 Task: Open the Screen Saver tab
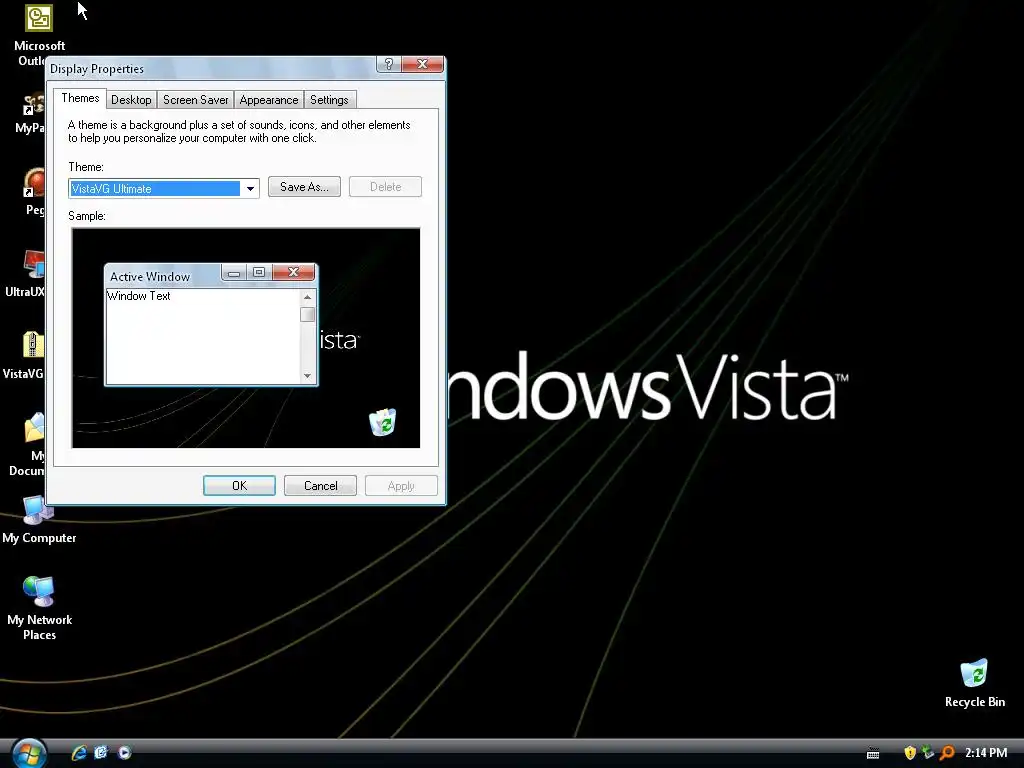pos(195,100)
